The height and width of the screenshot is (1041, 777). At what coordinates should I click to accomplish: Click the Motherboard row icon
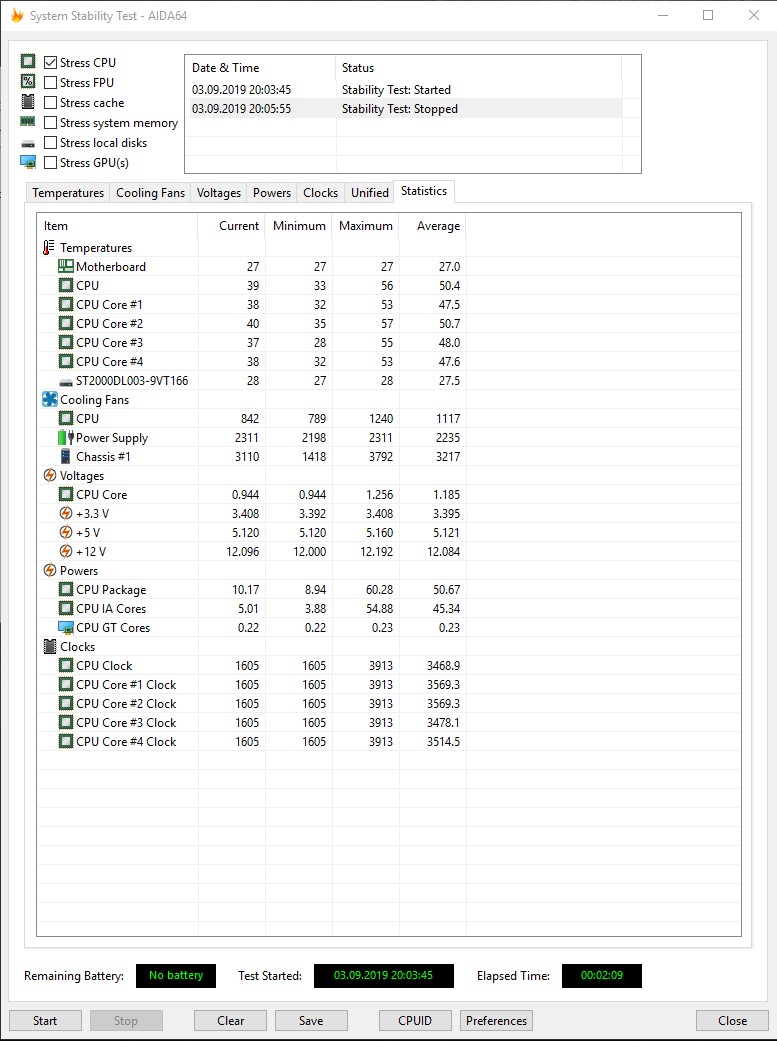(x=65, y=266)
